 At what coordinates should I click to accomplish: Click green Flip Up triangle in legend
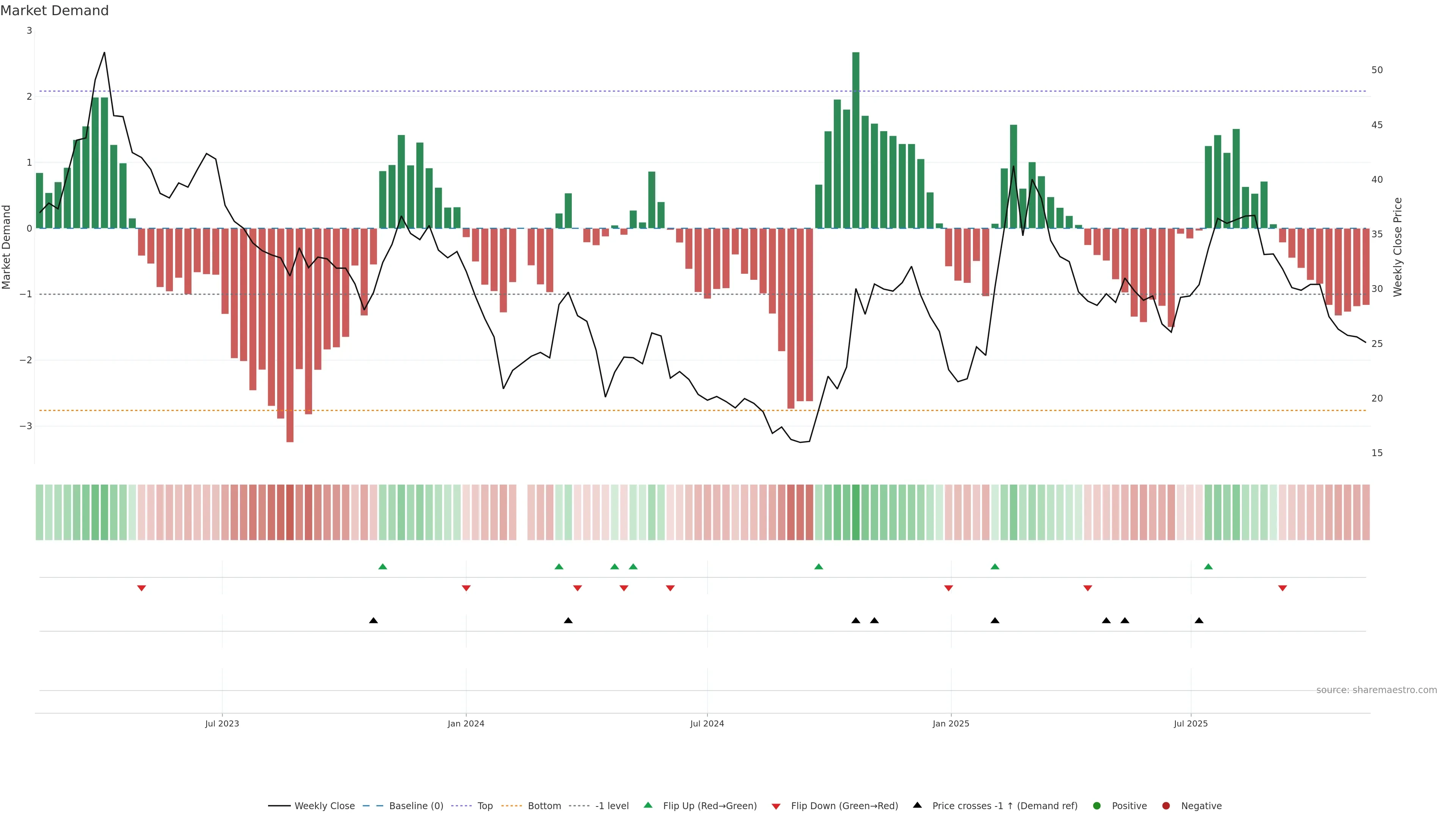(648, 805)
